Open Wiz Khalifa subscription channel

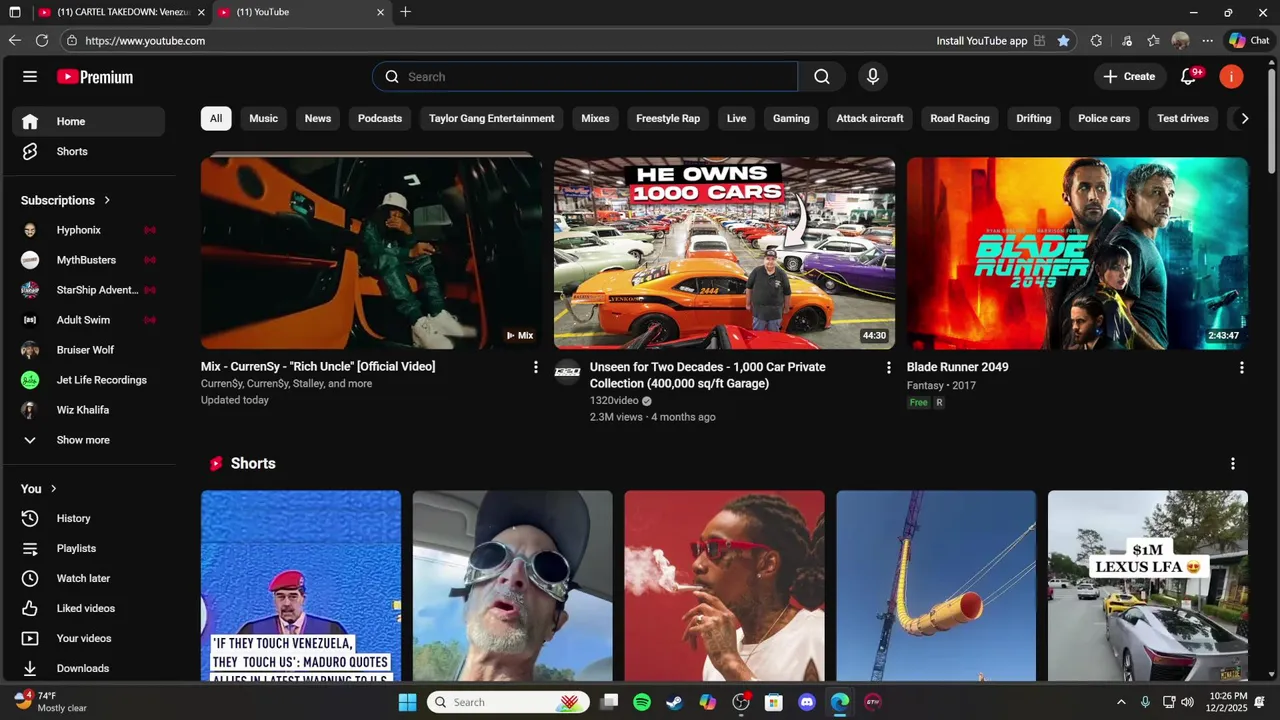tap(88, 411)
